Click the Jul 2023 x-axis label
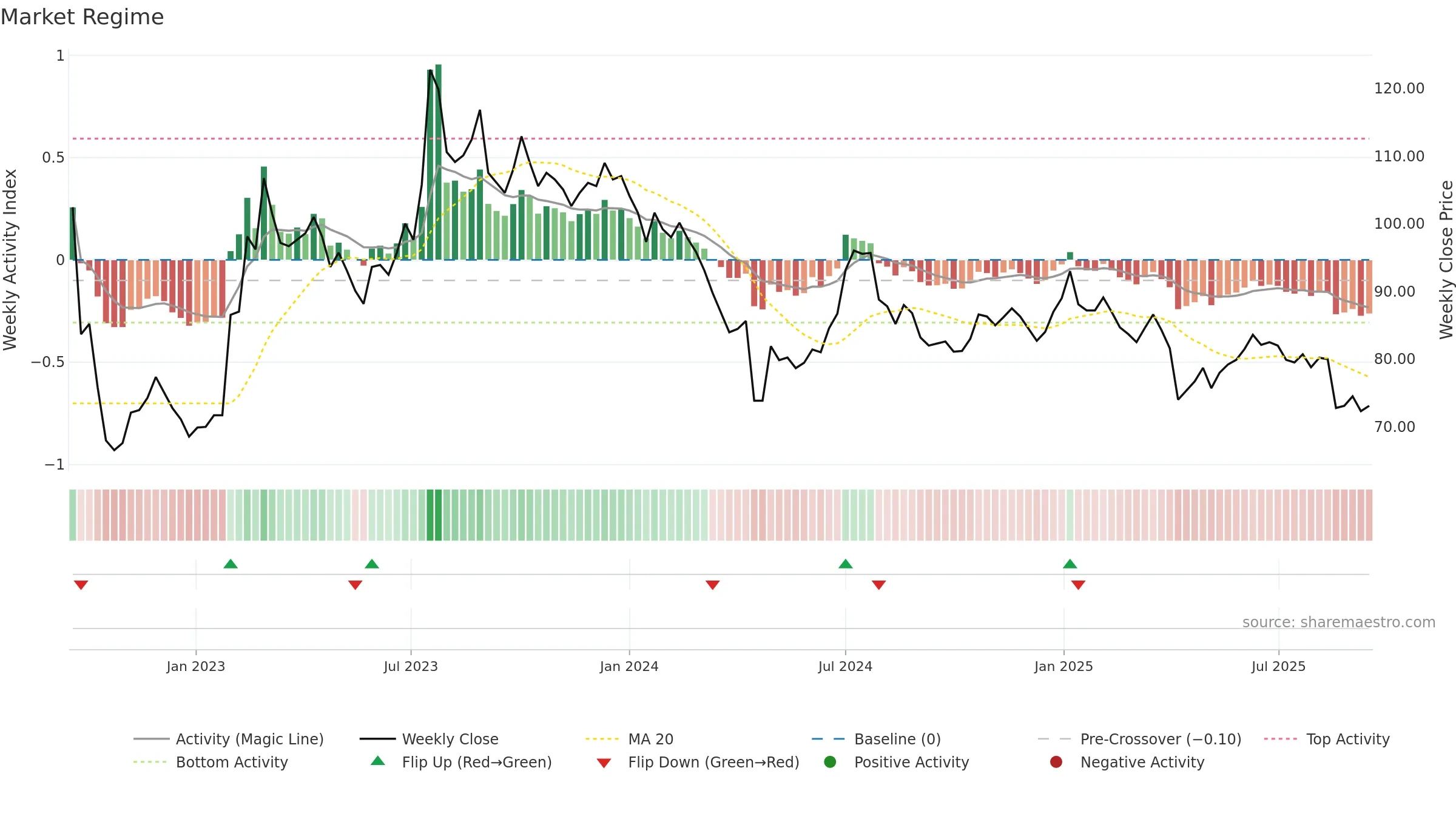 tap(411, 666)
